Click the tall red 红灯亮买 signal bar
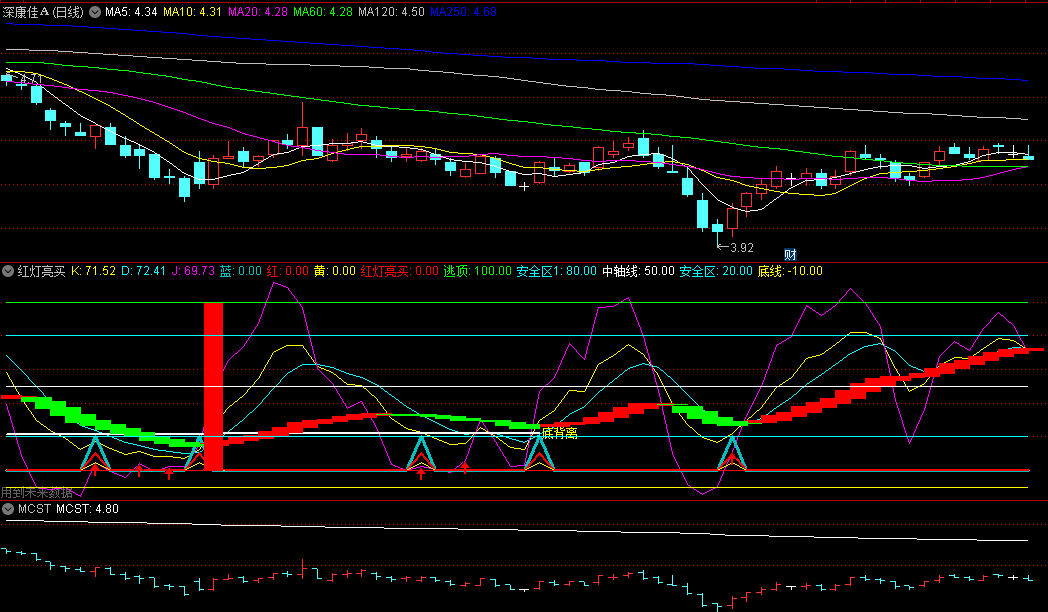This screenshot has width=1048, height=612. (x=213, y=387)
